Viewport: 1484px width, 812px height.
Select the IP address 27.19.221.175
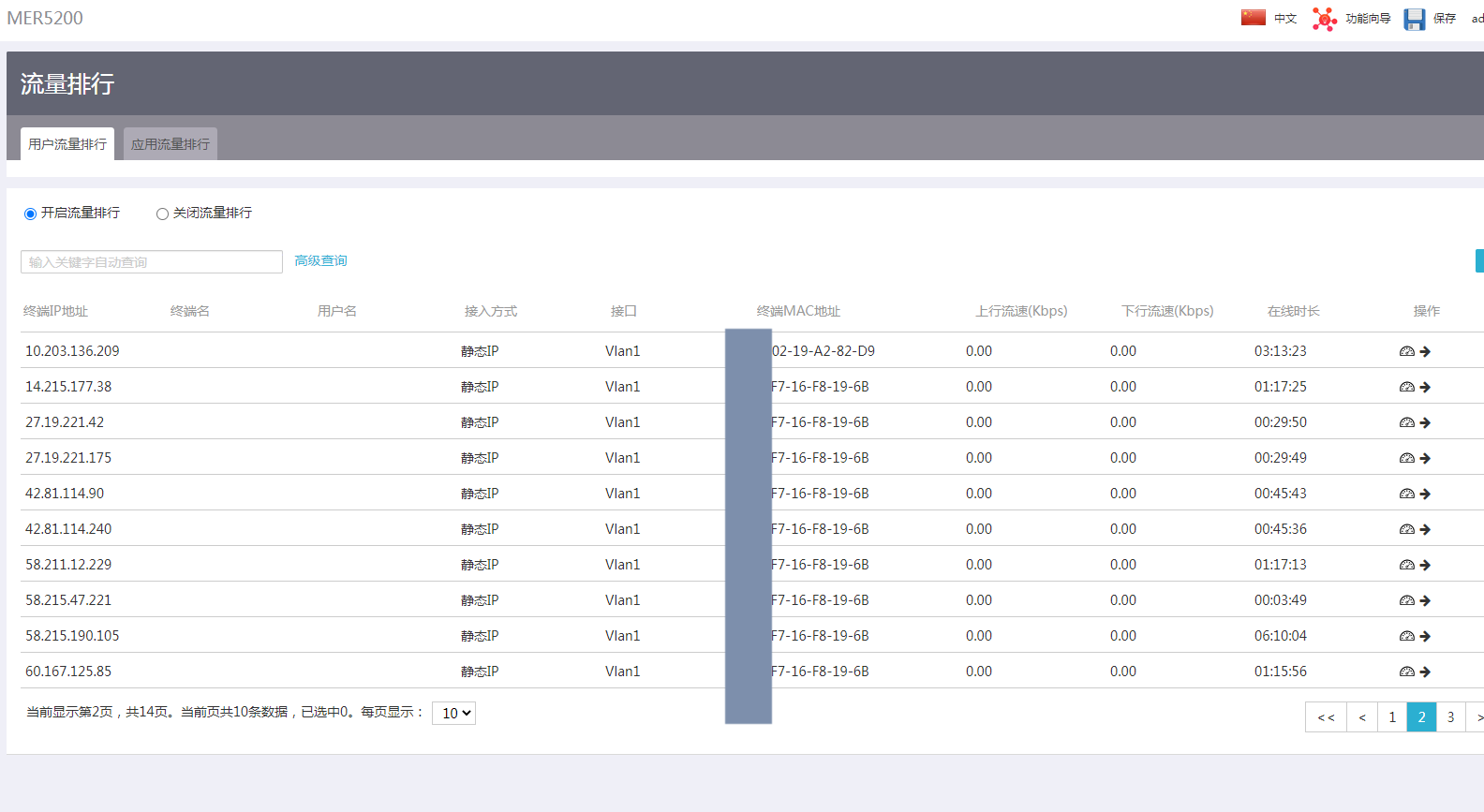pyautogui.click(x=68, y=458)
